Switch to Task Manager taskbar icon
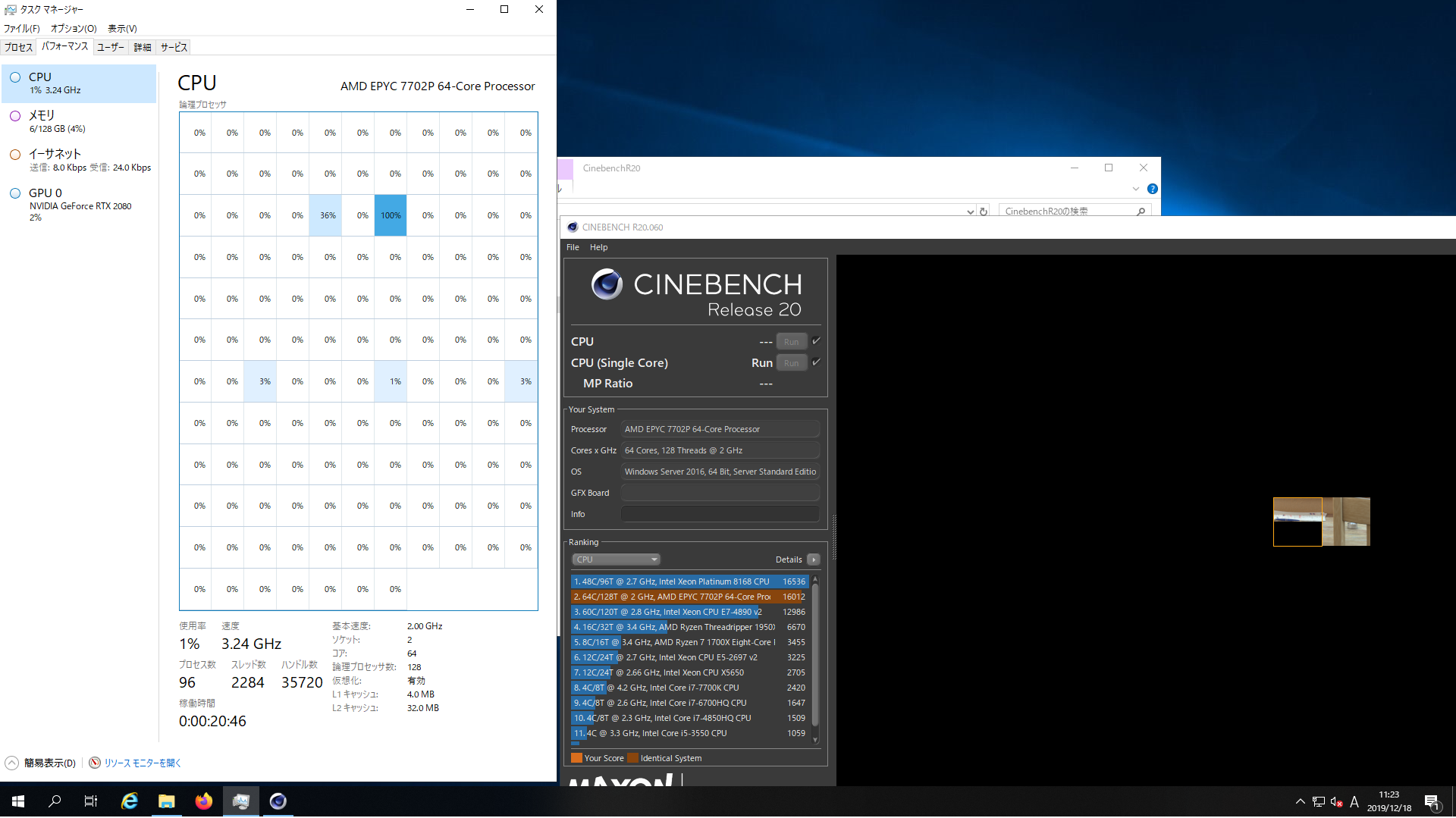 coord(241,801)
